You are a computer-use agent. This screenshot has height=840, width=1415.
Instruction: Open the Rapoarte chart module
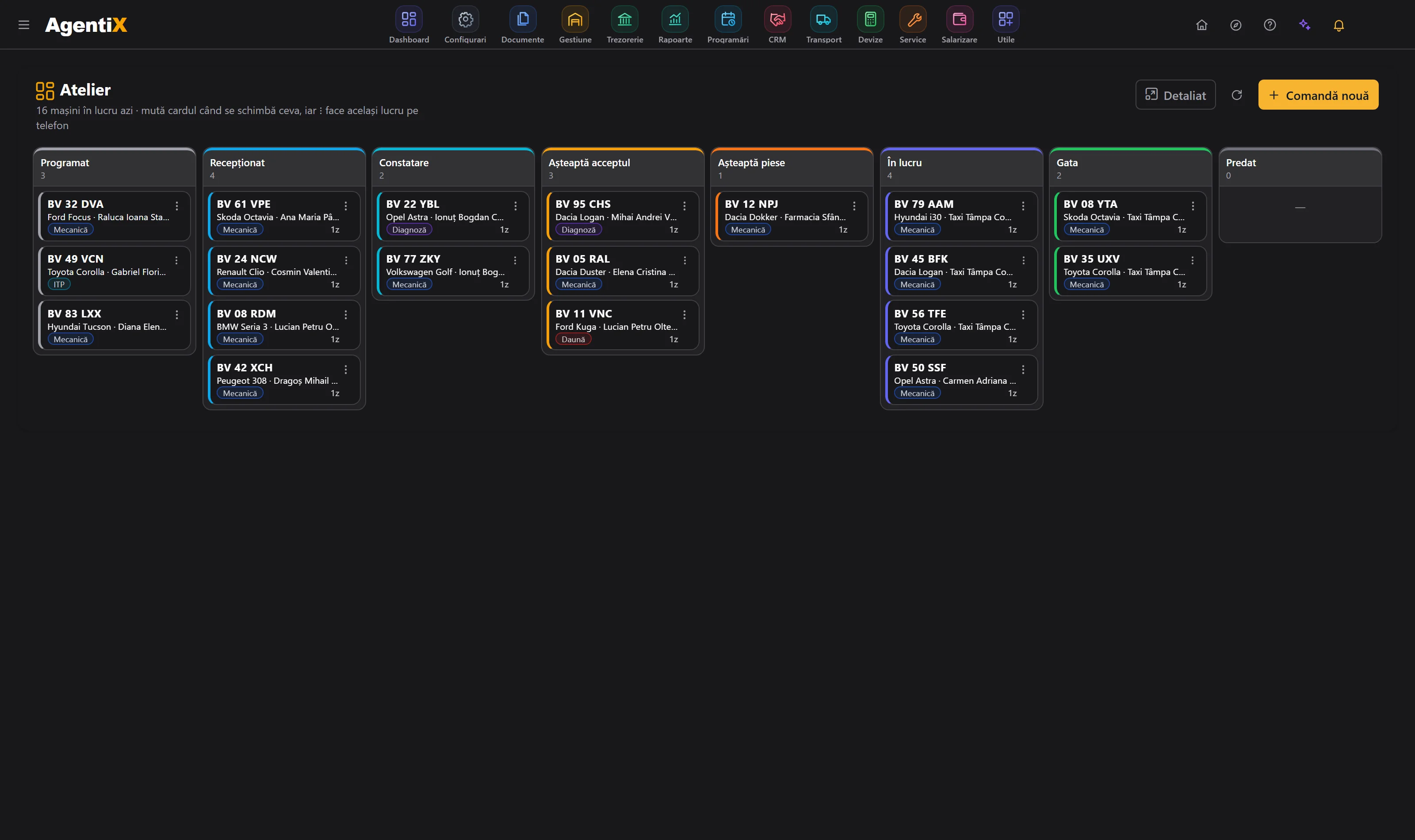click(x=675, y=26)
